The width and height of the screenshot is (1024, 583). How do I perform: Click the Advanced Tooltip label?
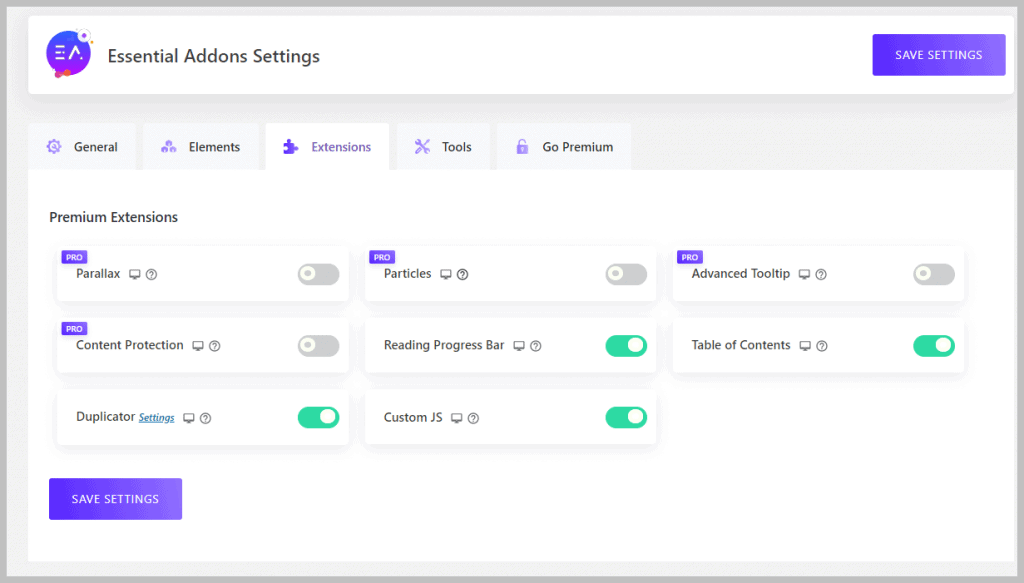(x=741, y=274)
